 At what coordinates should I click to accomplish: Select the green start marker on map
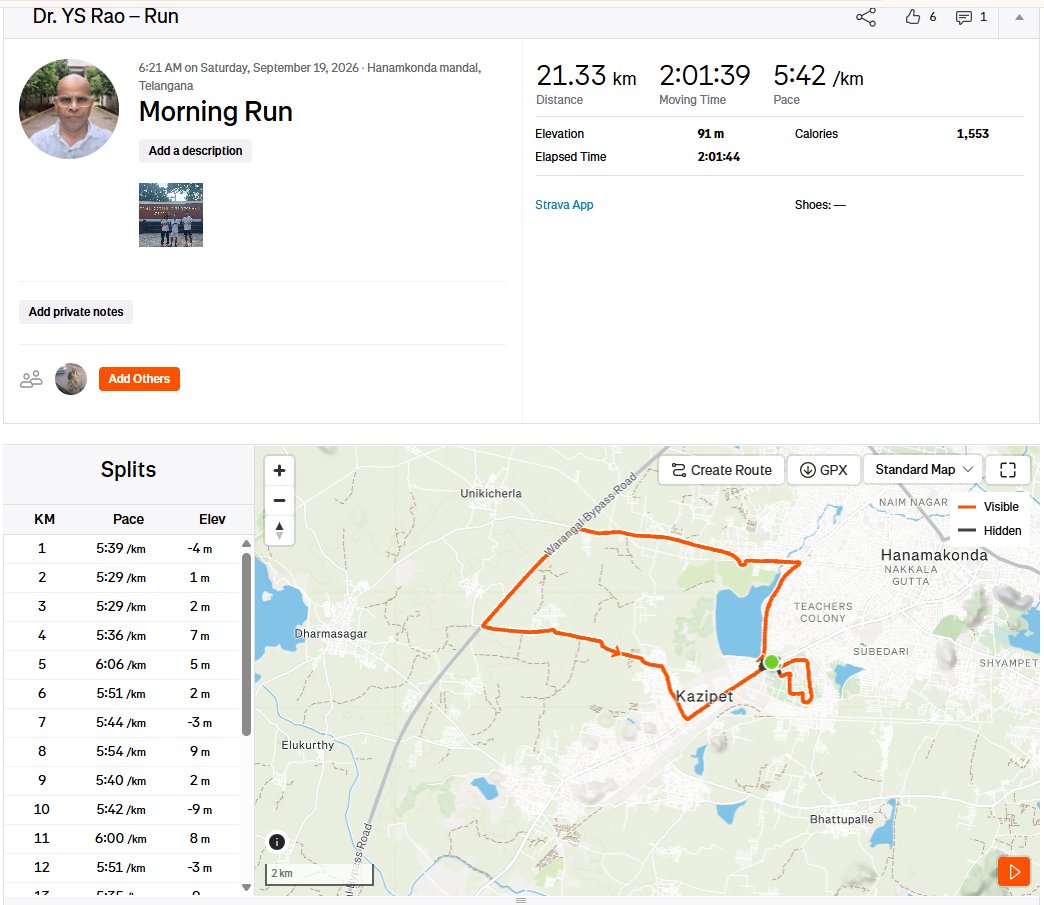pyautogui.click(x=771, y=662)
